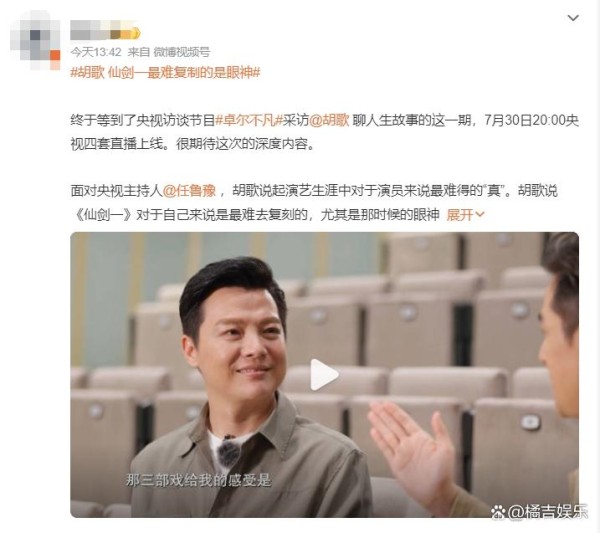Click the raised hand in the video frame

[x=413, y=448]
